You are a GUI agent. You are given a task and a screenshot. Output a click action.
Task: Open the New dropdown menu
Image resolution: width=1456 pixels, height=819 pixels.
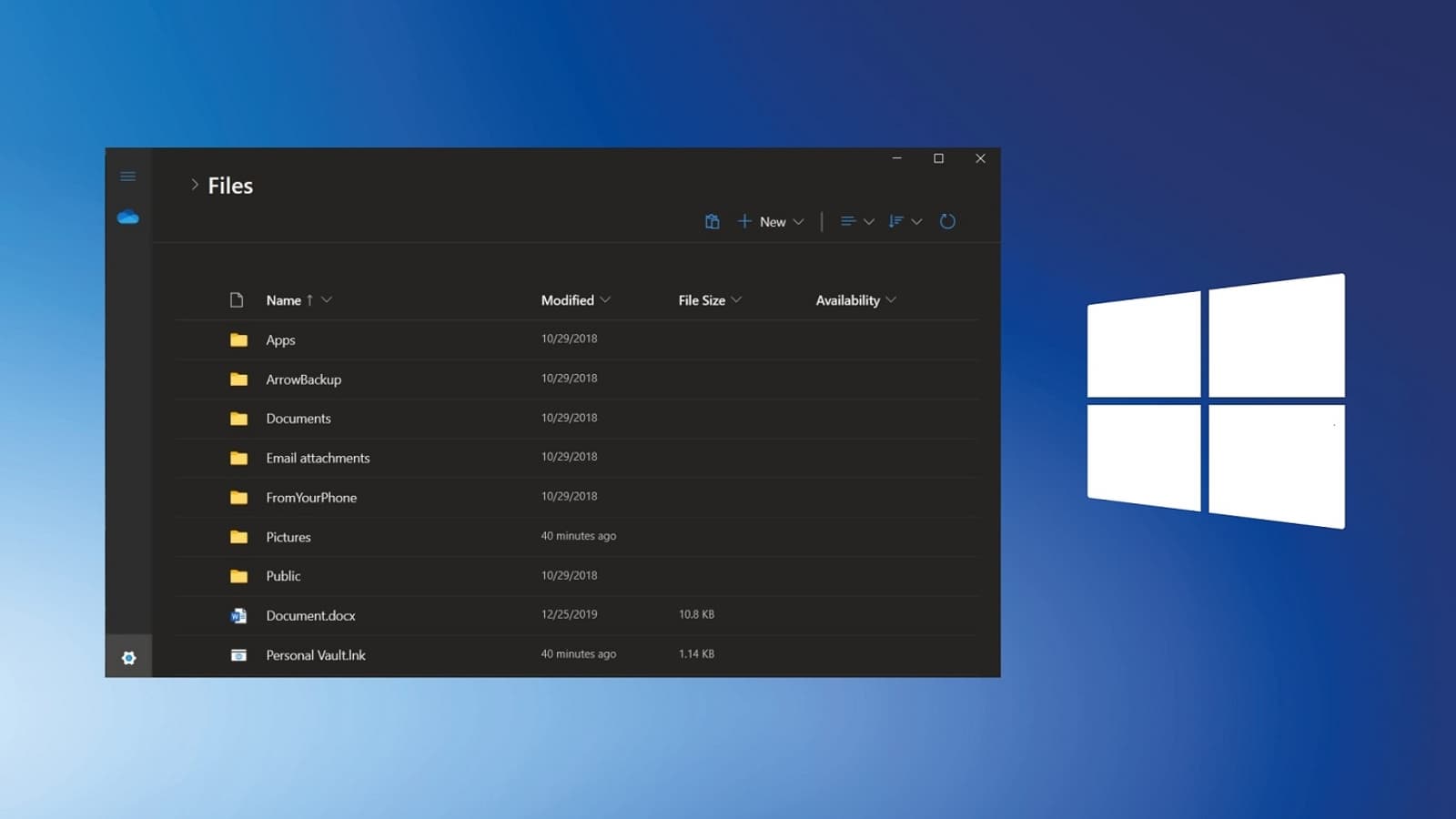pos(771,221)
